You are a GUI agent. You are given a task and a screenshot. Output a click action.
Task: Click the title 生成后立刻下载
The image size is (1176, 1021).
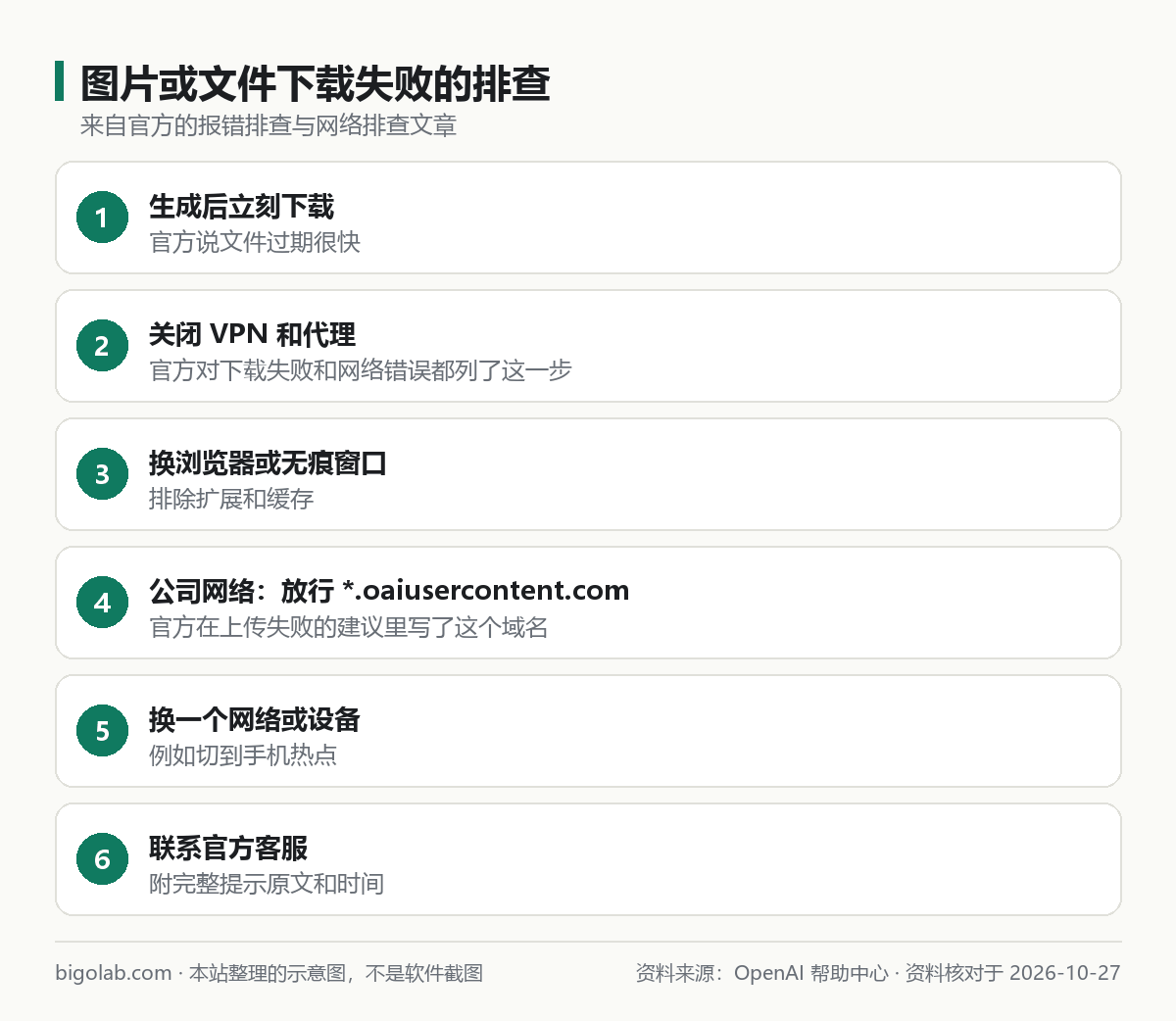241,206
